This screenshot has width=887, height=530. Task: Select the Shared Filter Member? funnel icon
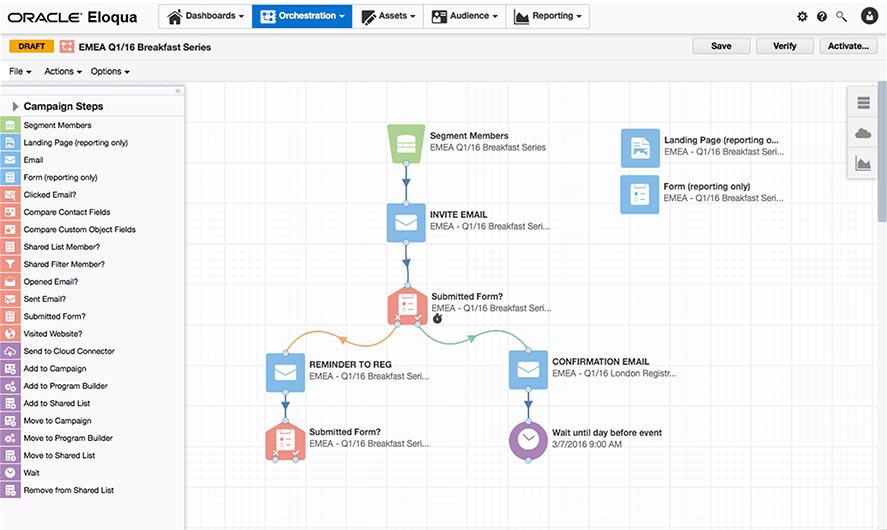[10, 264]
